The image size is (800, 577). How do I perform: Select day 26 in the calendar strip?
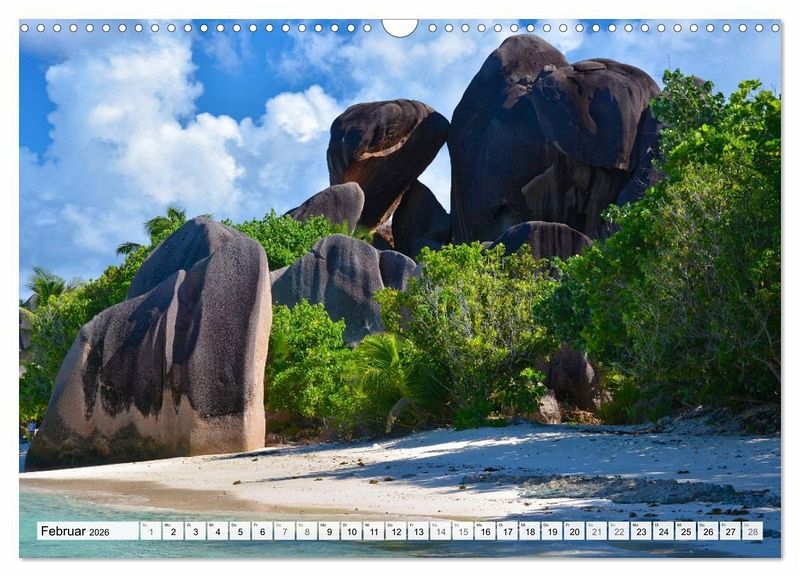[708, 531]
